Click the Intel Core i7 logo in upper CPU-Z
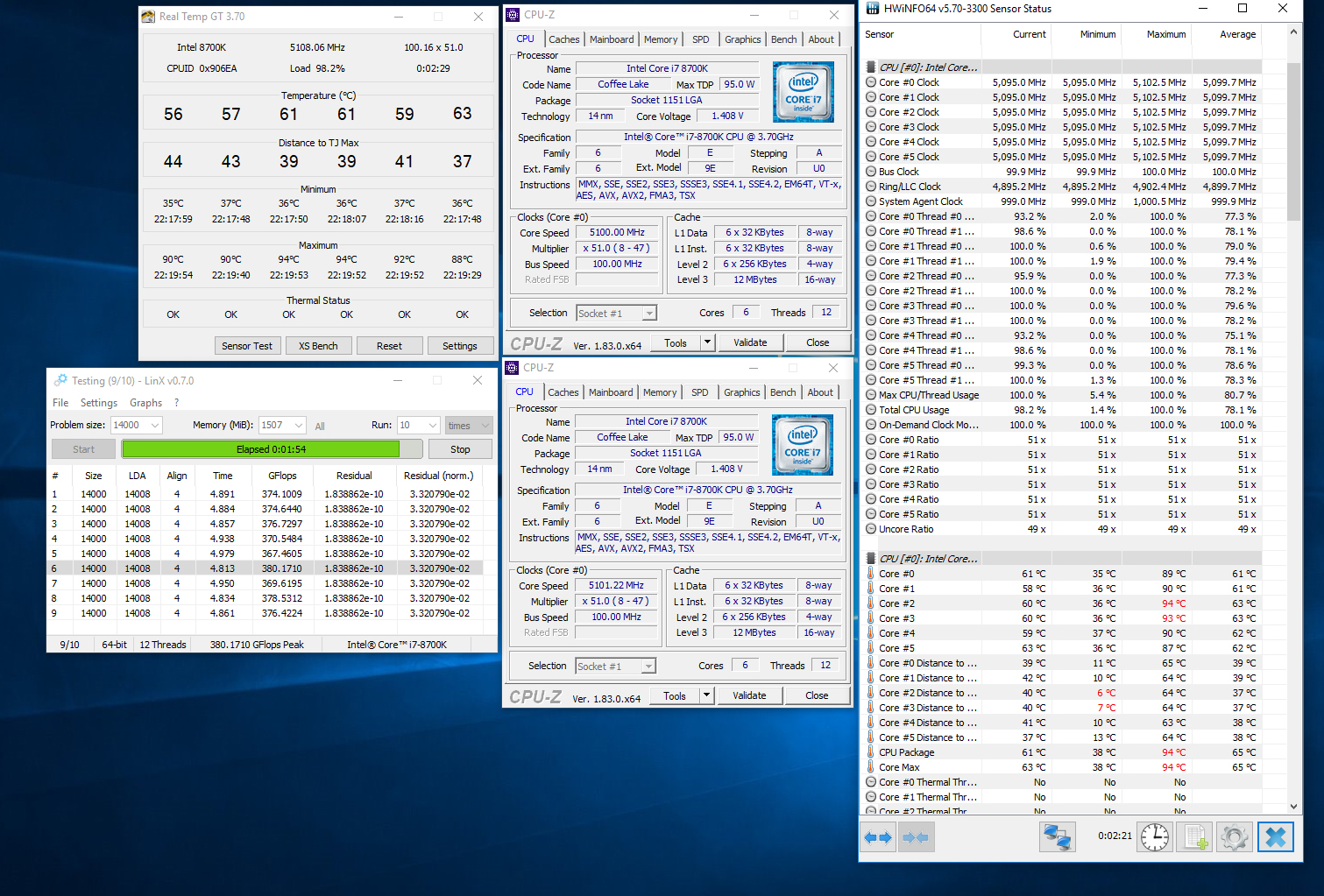 click(804, 92)
